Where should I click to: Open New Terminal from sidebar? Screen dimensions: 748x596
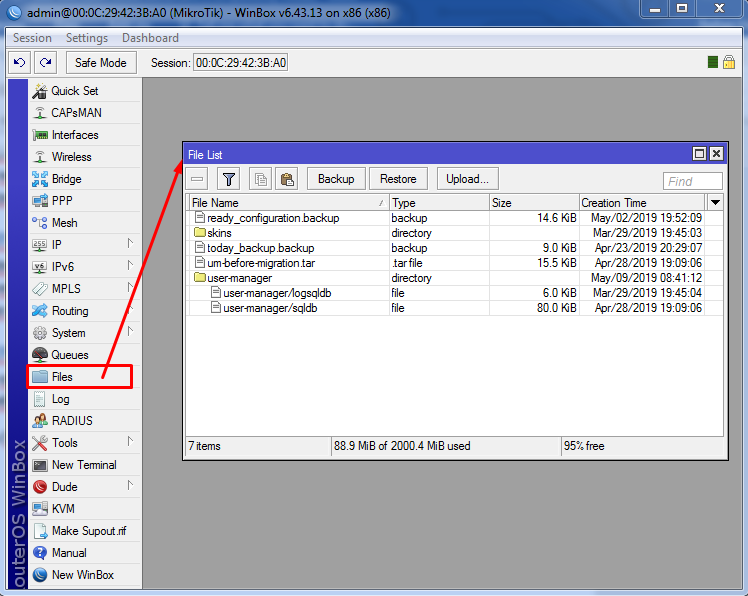point(86,465)
